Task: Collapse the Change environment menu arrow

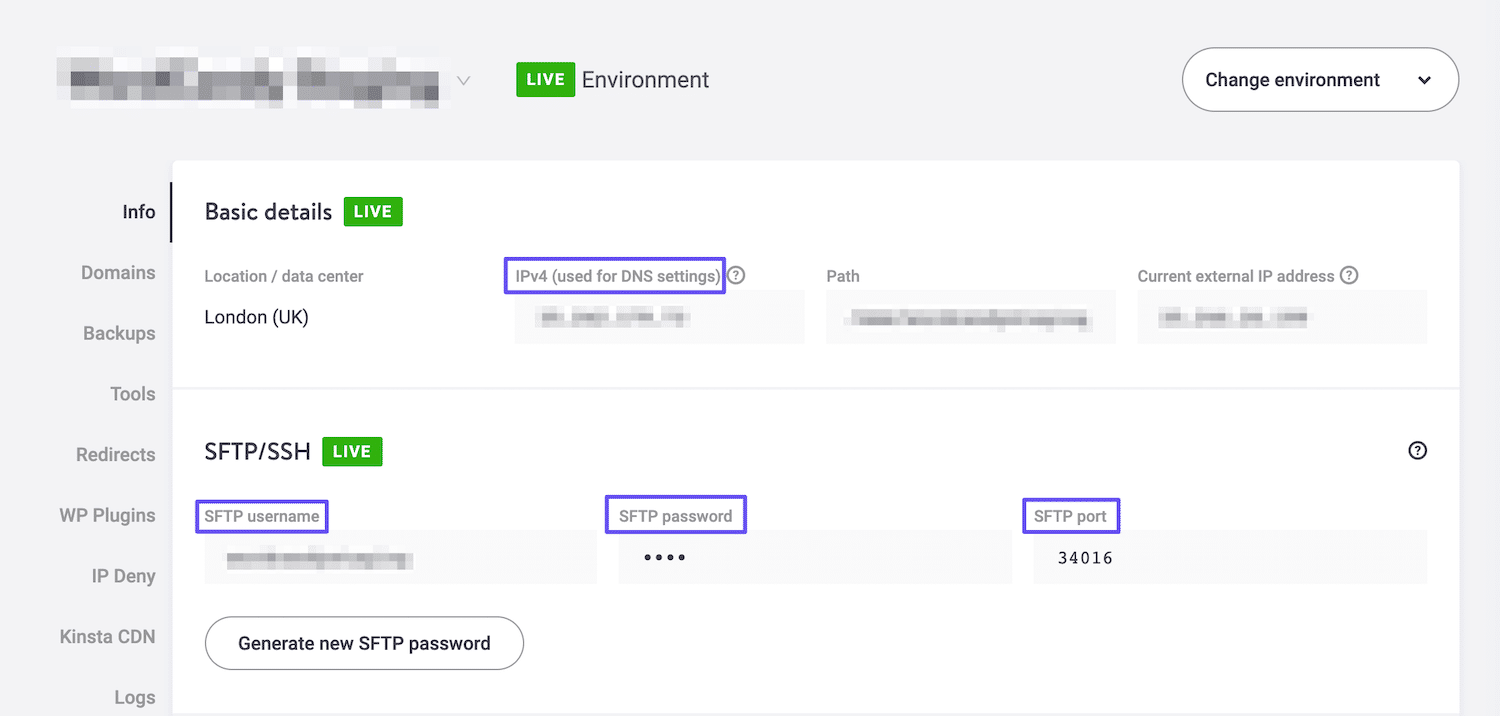Action: point(1424,80)
